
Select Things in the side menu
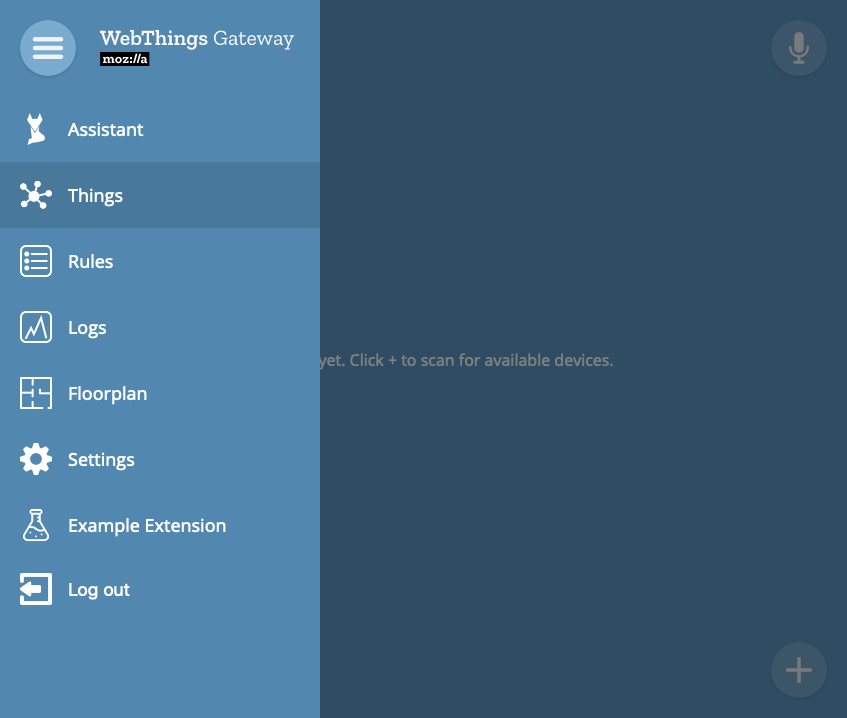pyautogui.click(x=160, y=195)
